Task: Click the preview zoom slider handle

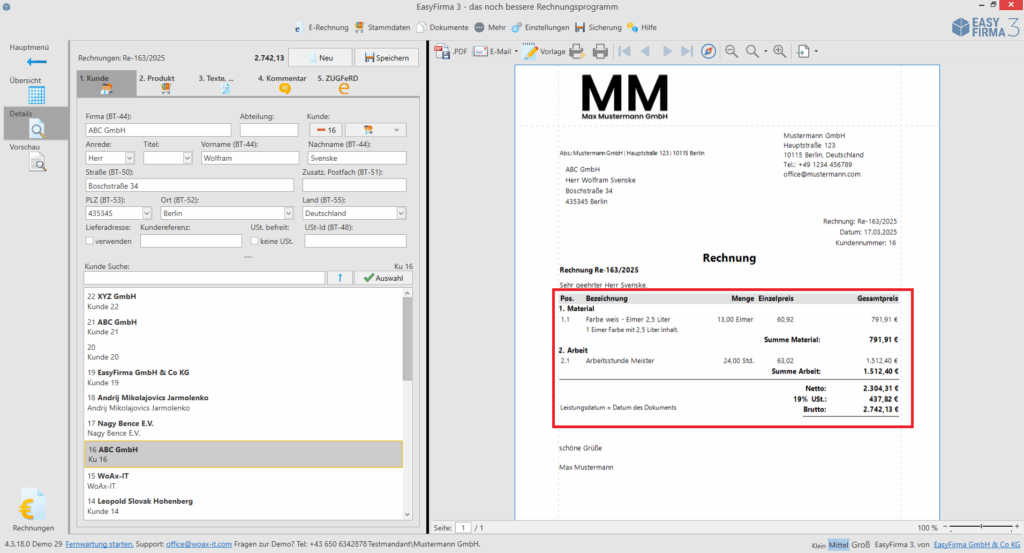Action: click(x=981, y=527)
